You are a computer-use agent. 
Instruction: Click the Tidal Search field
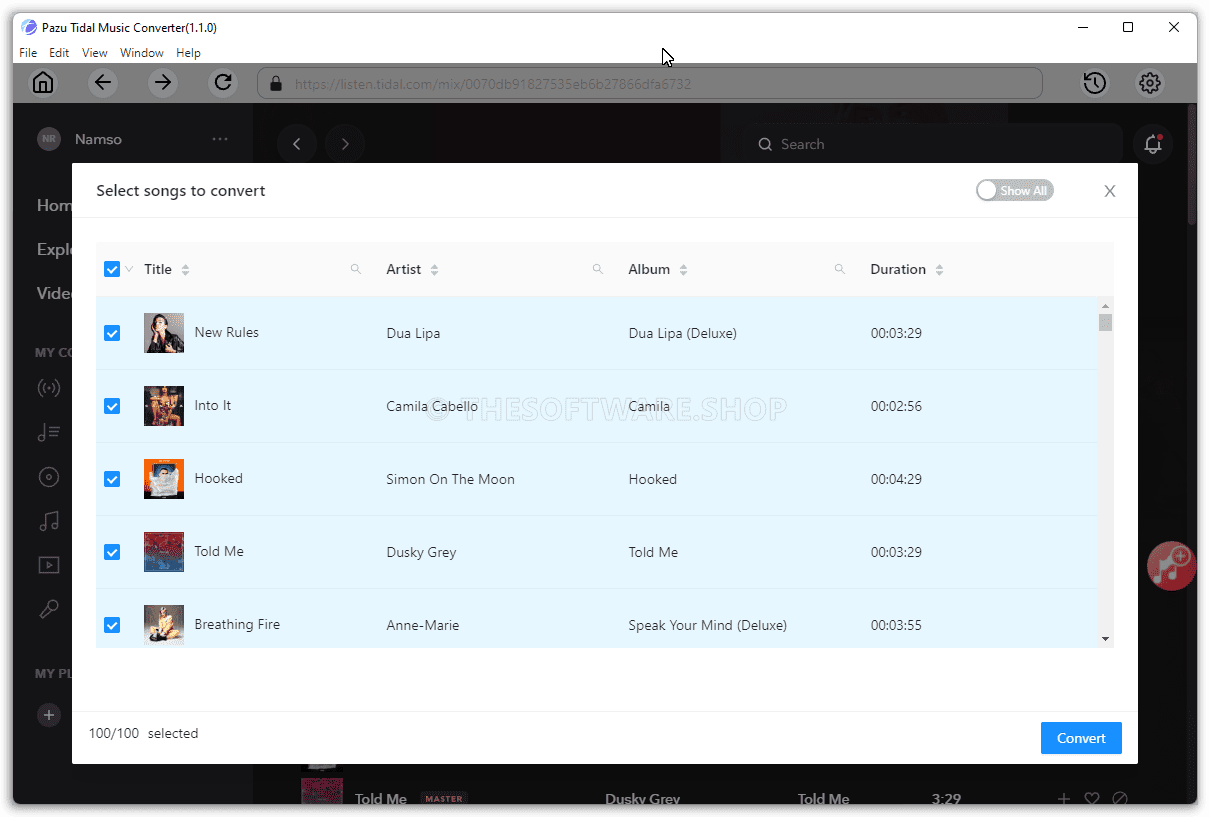point(935,144)
